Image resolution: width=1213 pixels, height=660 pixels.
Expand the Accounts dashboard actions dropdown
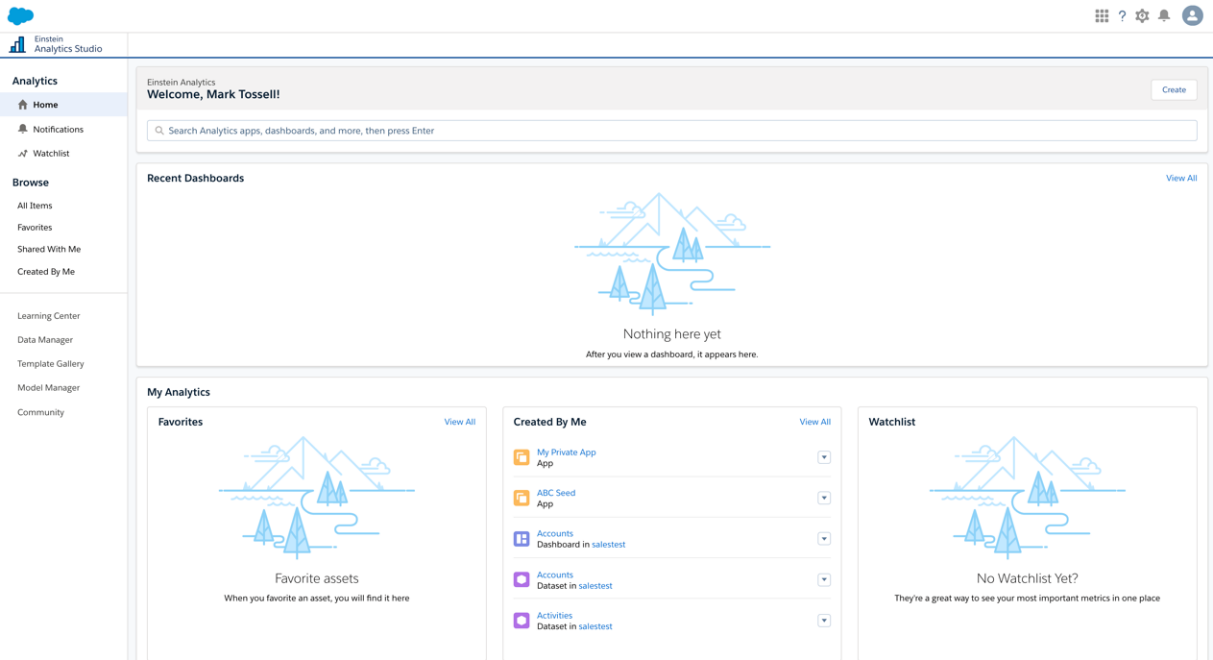(824, 539)
